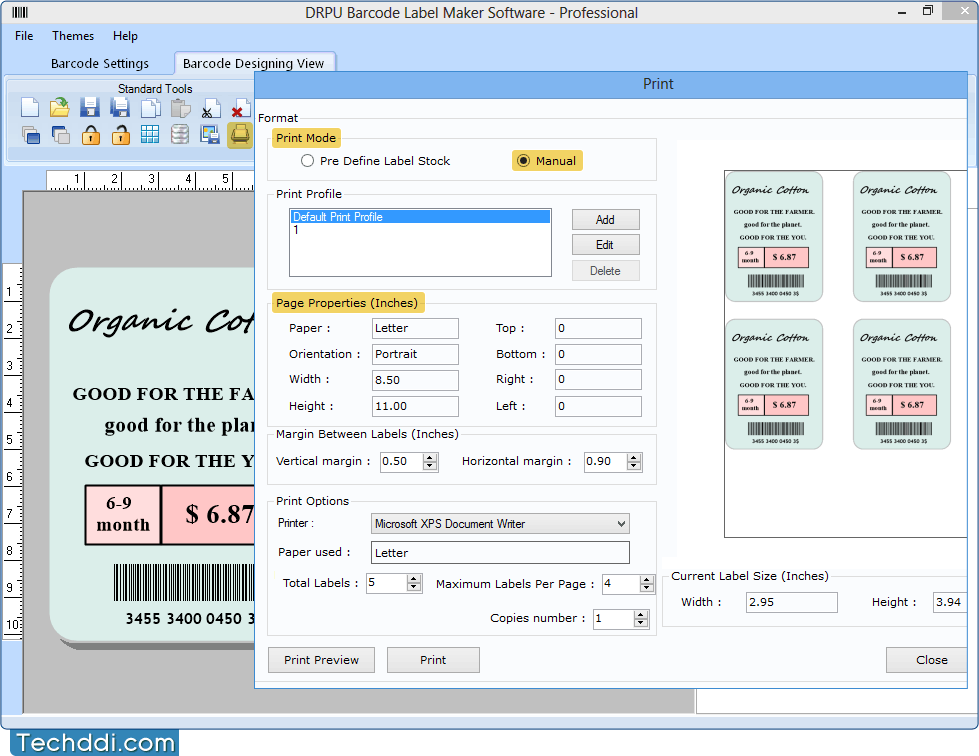Viewport: 979px width, 756px height.
Task: Click the page Height field 11.00
Action: [415, 406]
